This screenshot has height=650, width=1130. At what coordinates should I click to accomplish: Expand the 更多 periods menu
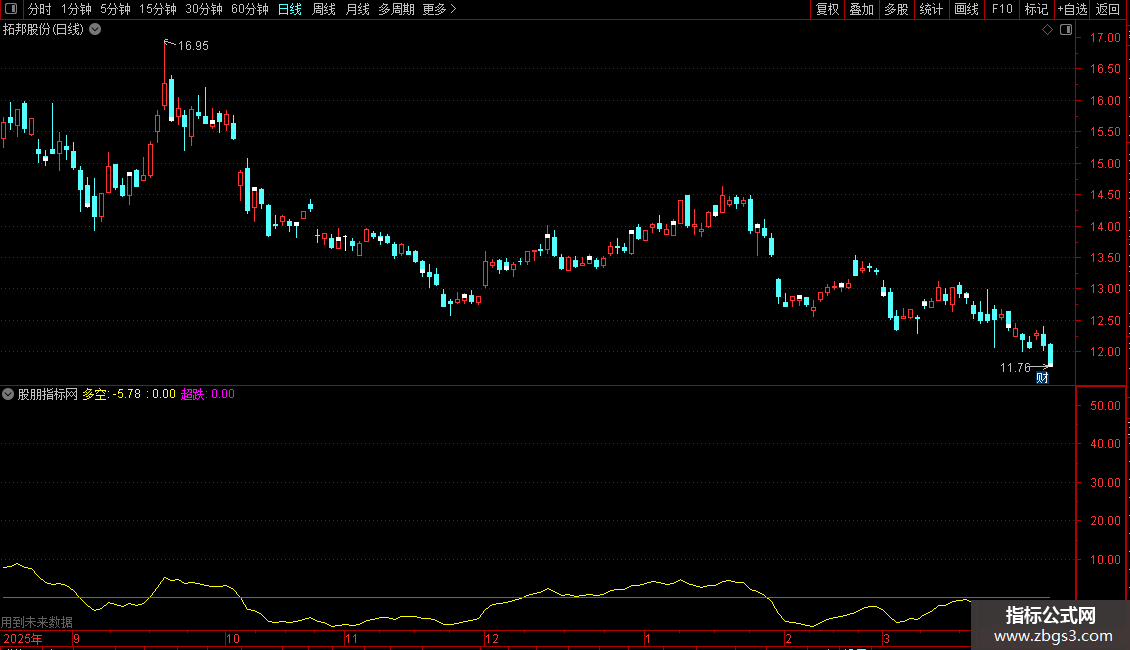[440, 9]
